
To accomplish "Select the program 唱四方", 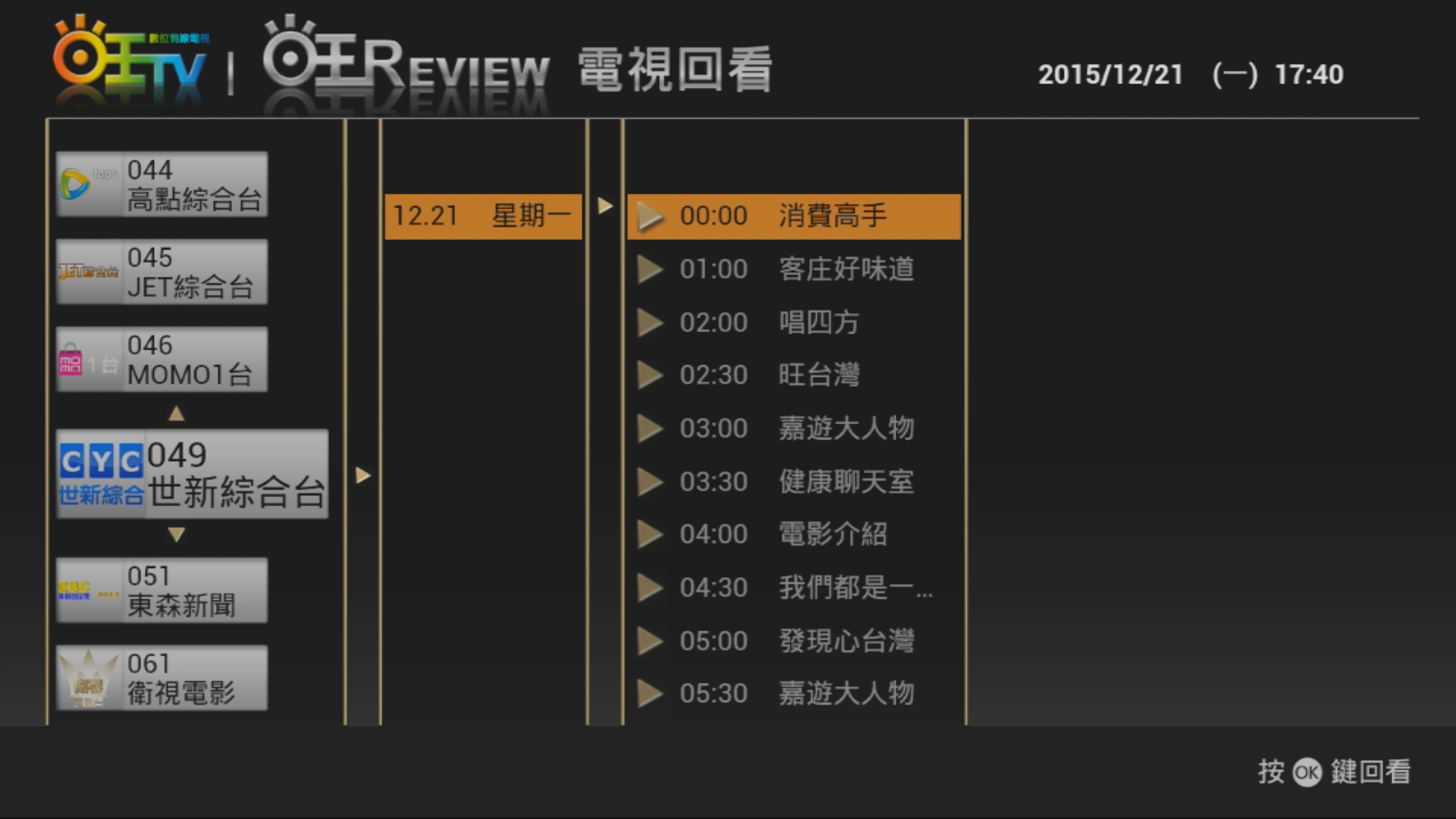I will [x=794, y=322].
